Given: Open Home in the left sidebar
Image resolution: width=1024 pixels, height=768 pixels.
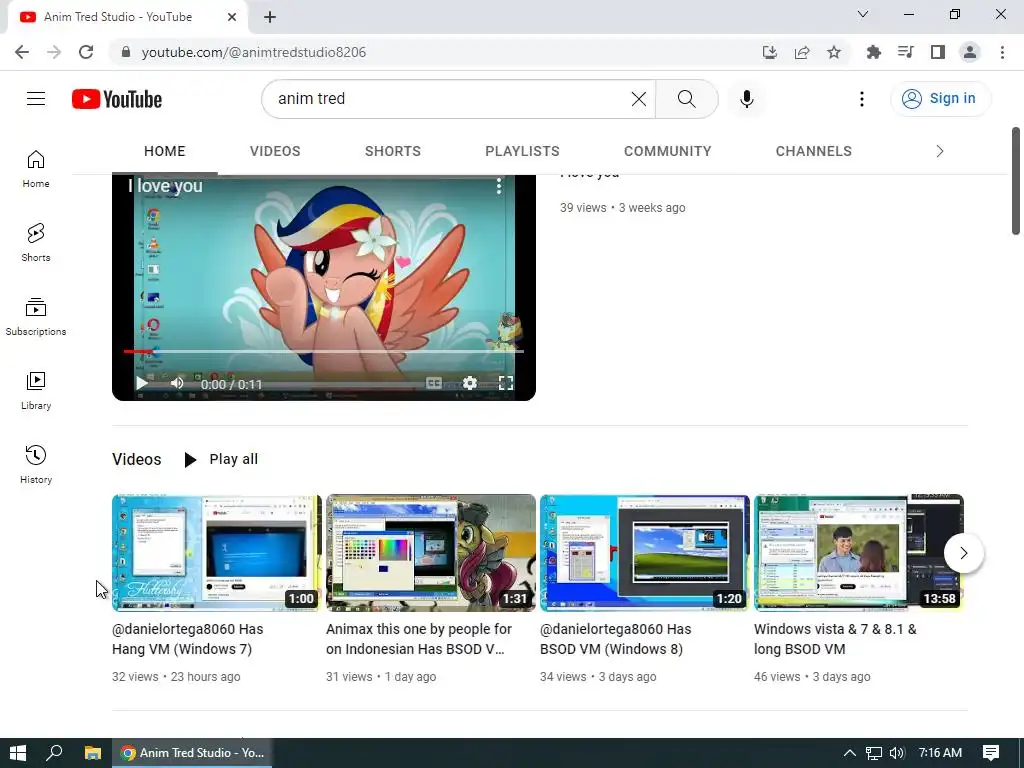Looking at the screenshot, I should tap(36, 169).
